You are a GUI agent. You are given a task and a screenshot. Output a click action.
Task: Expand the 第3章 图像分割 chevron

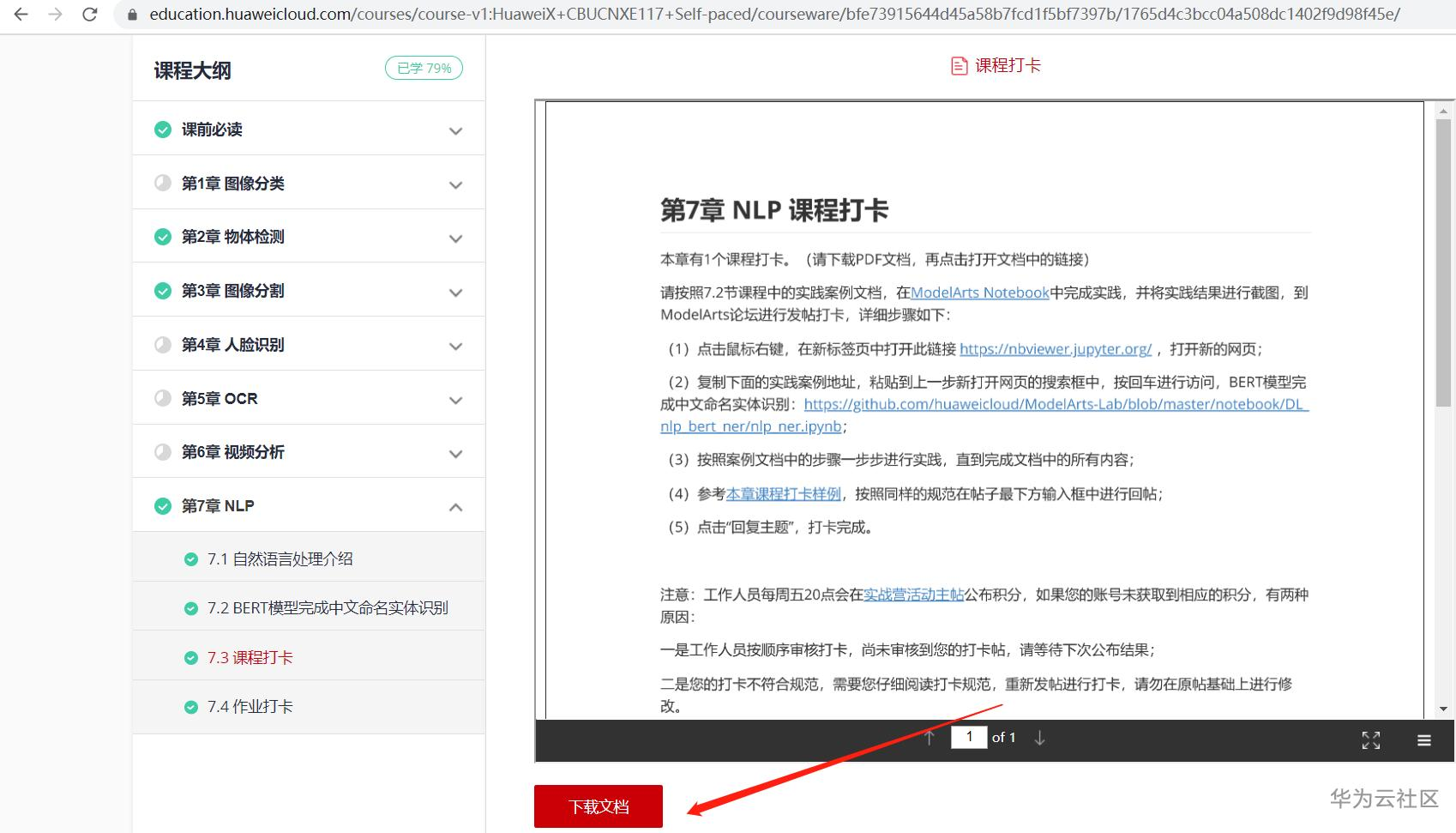456,293
